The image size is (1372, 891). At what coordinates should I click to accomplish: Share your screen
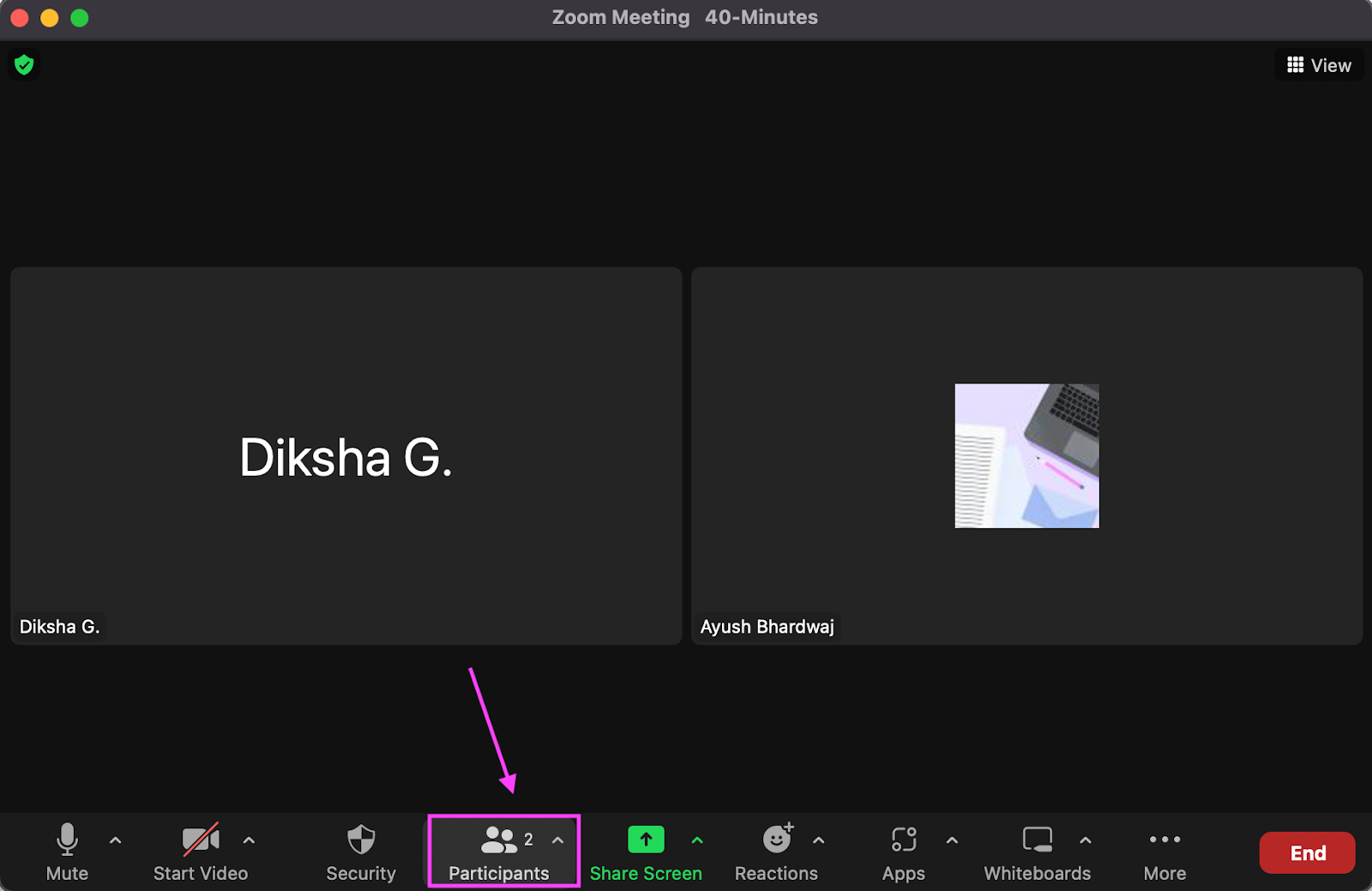(x=646, y=851)
